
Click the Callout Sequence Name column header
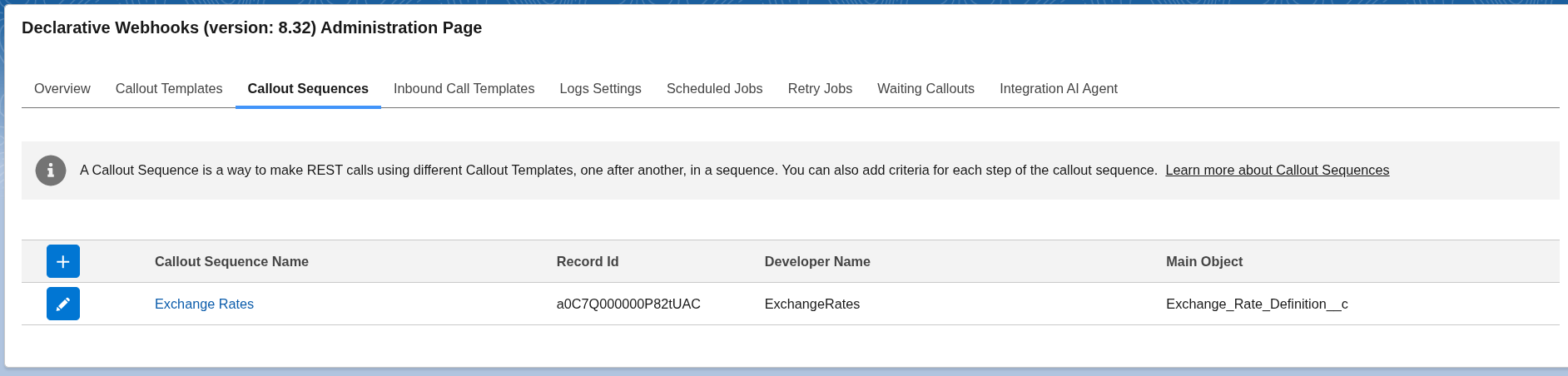[x=231, y=261]
